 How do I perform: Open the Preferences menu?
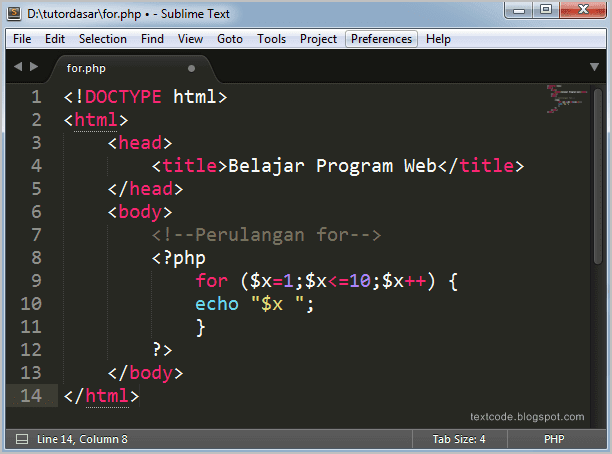[x=381, y=39]
